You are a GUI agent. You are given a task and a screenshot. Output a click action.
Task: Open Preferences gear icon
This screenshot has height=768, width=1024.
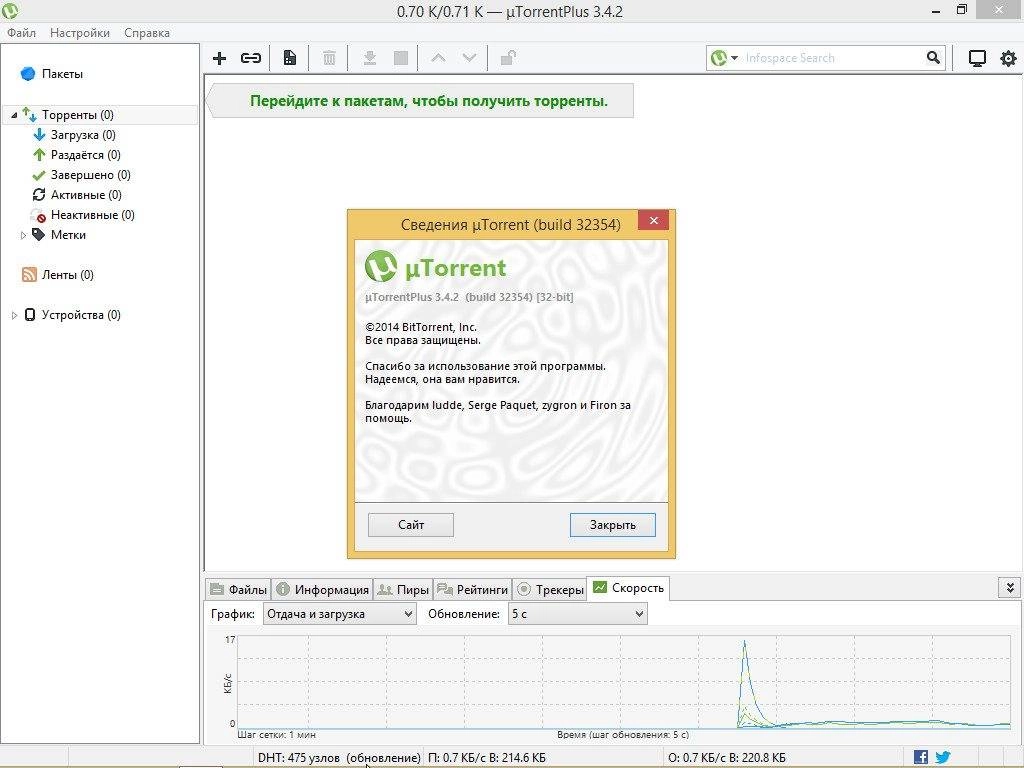[1008, 58]
